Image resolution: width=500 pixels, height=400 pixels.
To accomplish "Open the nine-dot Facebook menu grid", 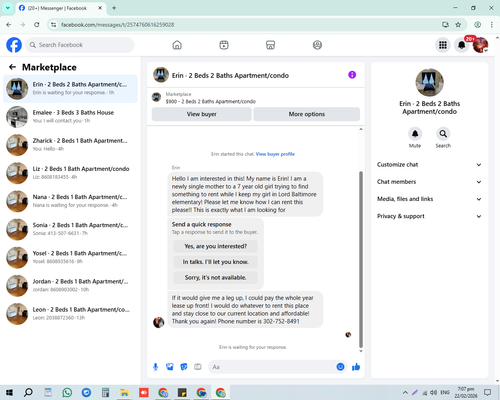I will tap(443, 45).
